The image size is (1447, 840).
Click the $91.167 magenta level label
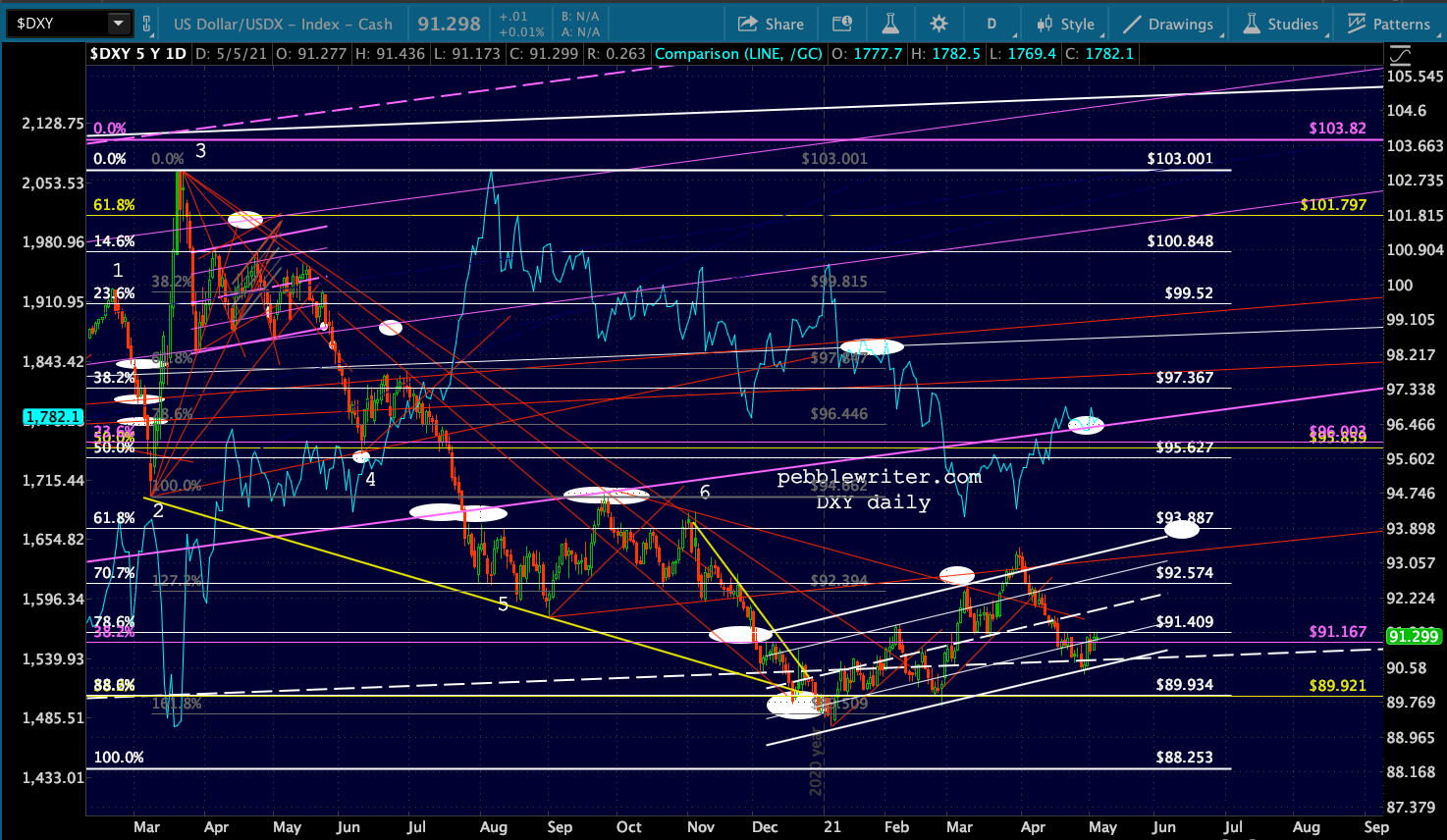click(x=1338, y=632)
